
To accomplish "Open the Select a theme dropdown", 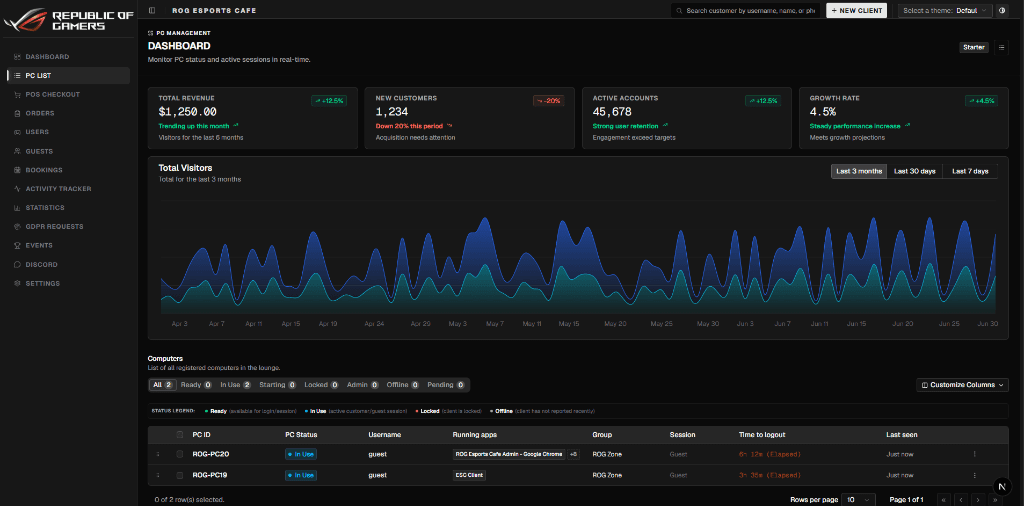I will pos(945,10).
